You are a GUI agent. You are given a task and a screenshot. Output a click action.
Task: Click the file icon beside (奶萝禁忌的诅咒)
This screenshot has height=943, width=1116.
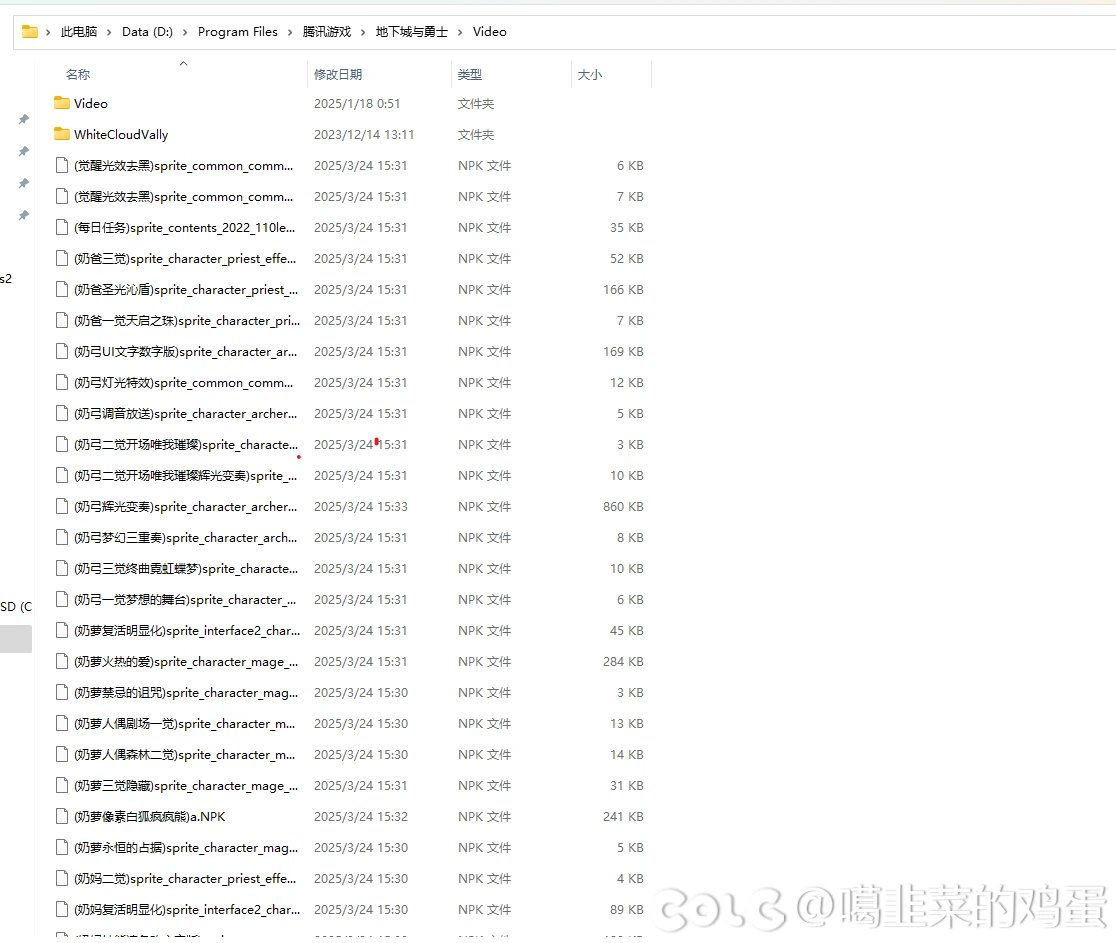click(62, 692)
